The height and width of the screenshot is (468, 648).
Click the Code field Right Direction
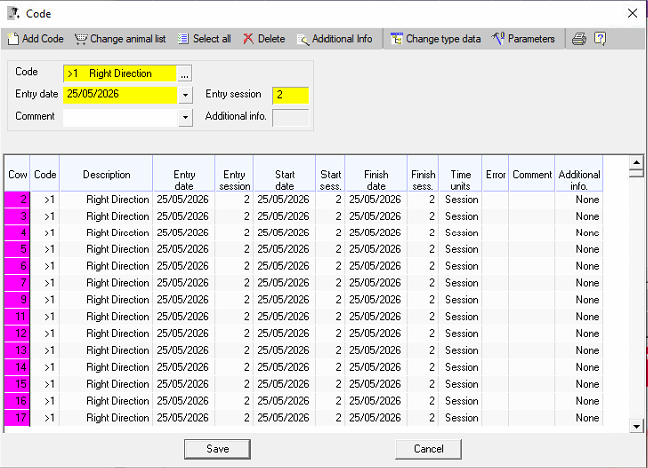point(120,74)
